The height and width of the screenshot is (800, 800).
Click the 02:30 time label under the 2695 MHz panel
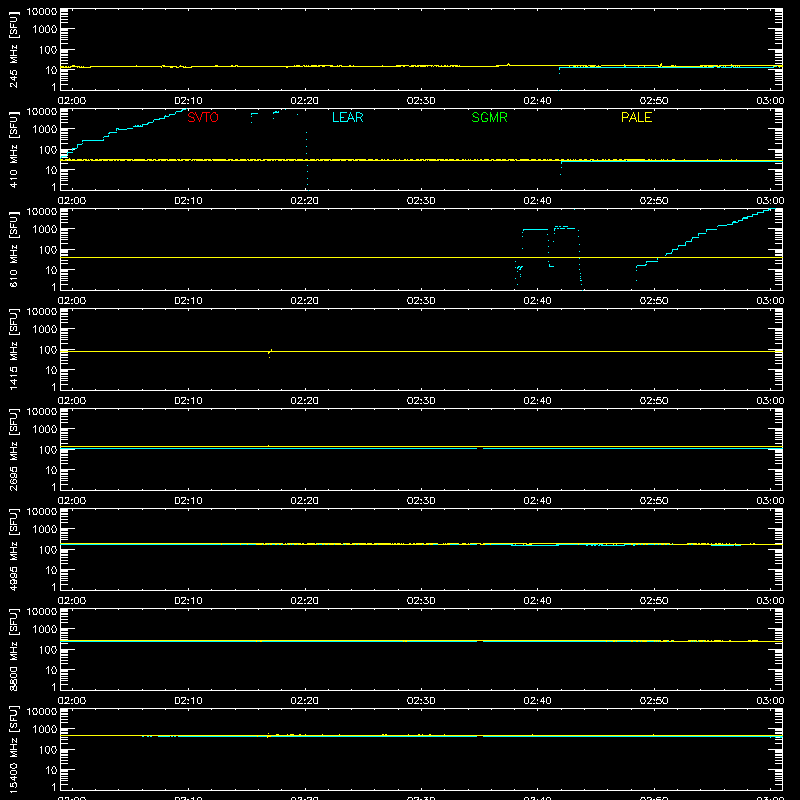421,501
